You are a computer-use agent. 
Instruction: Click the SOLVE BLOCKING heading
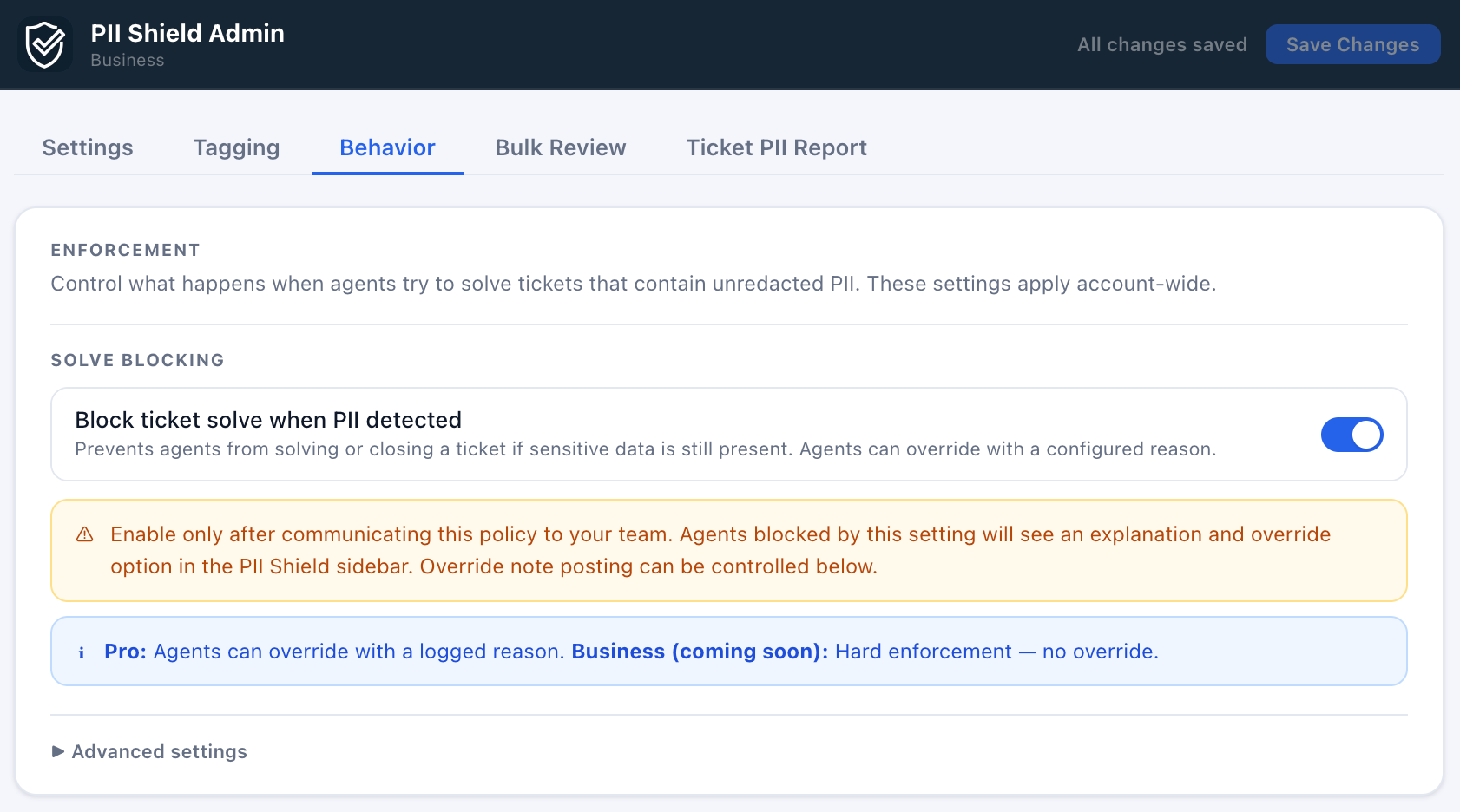pyautogui.click(x=138, y=360)
